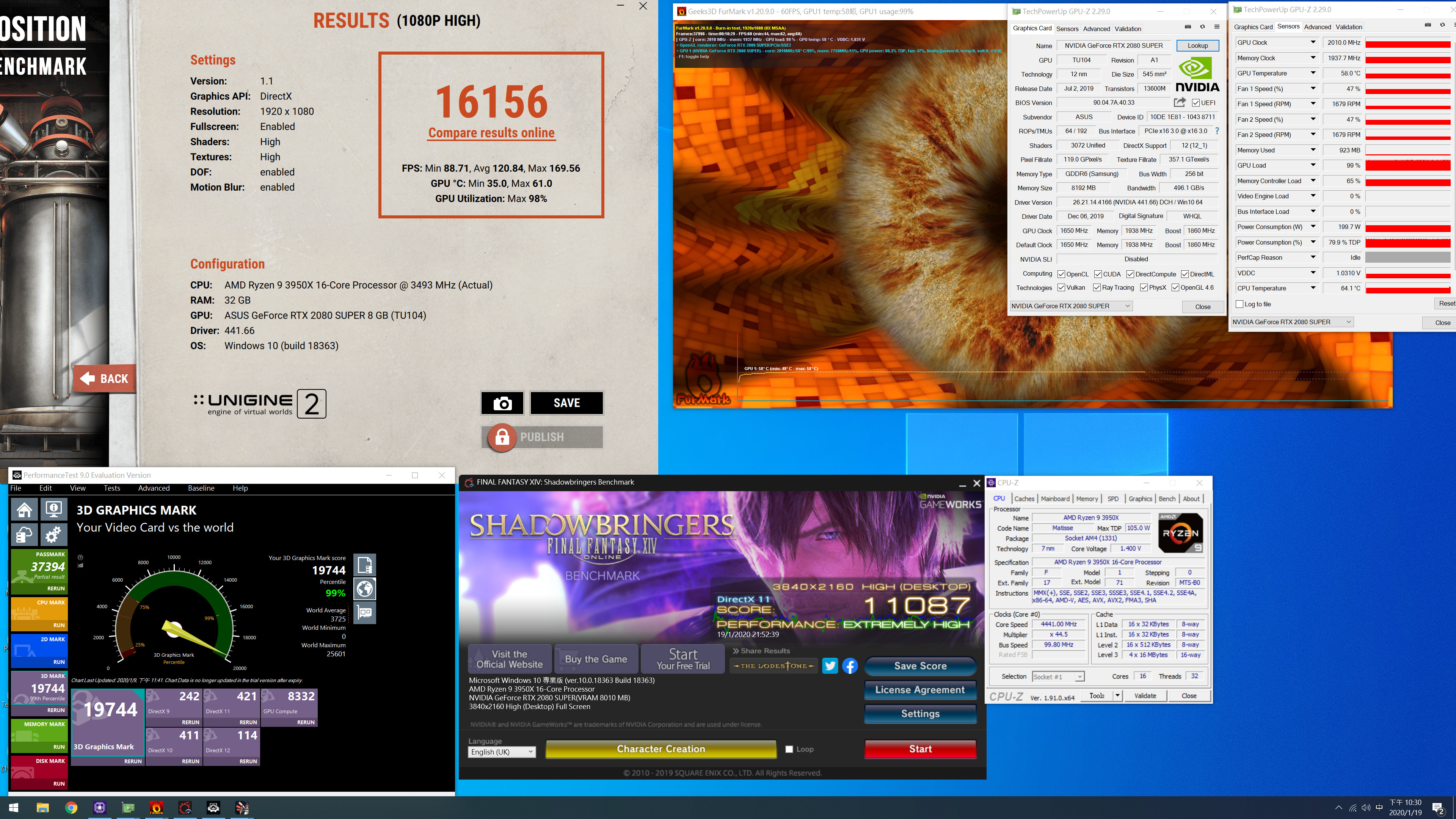
Task: Toggle the Vulkan checkbox
Action: click(1062, 288)
